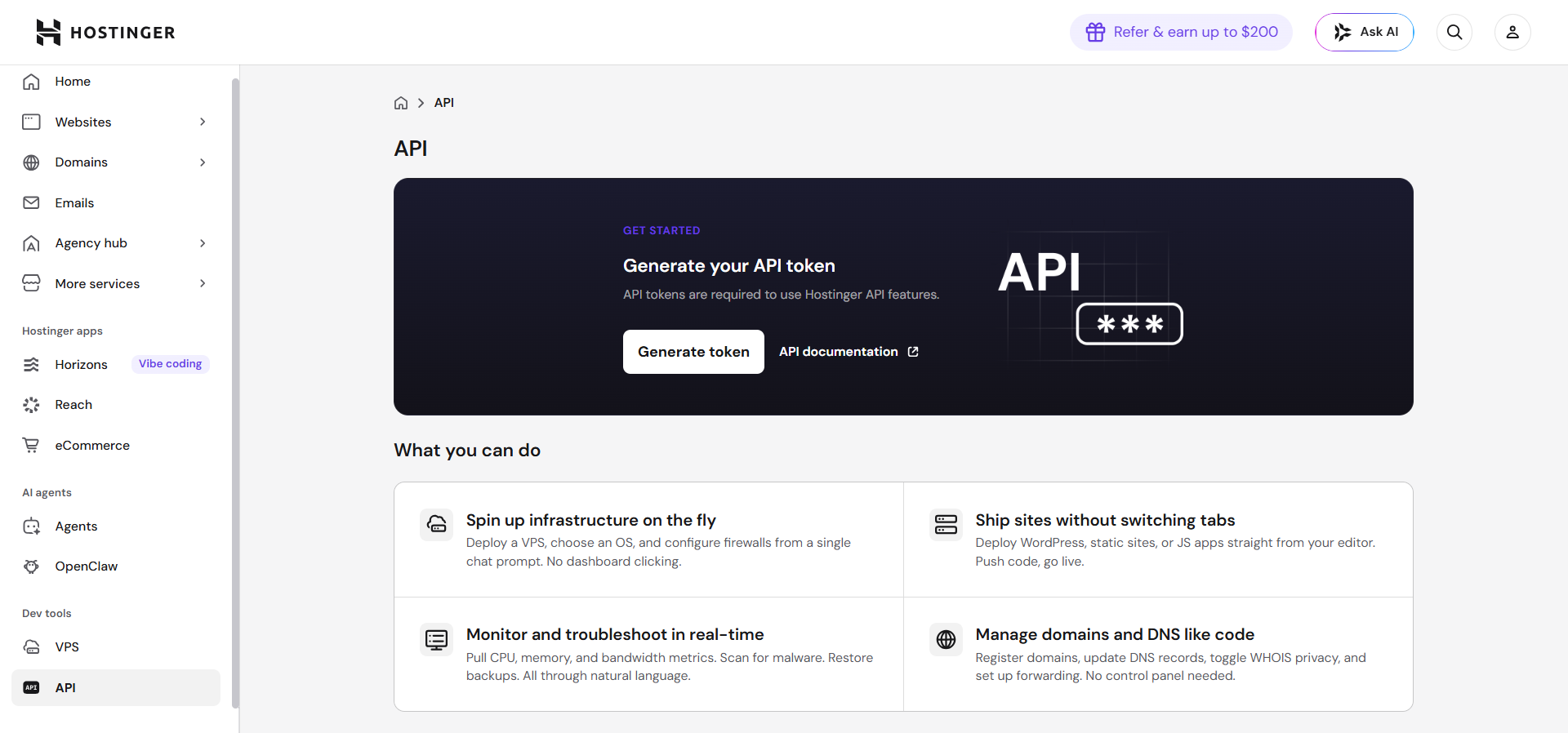Open eCommerce in the sidebar
The image size is (1568, 733).
pos(116,445)
